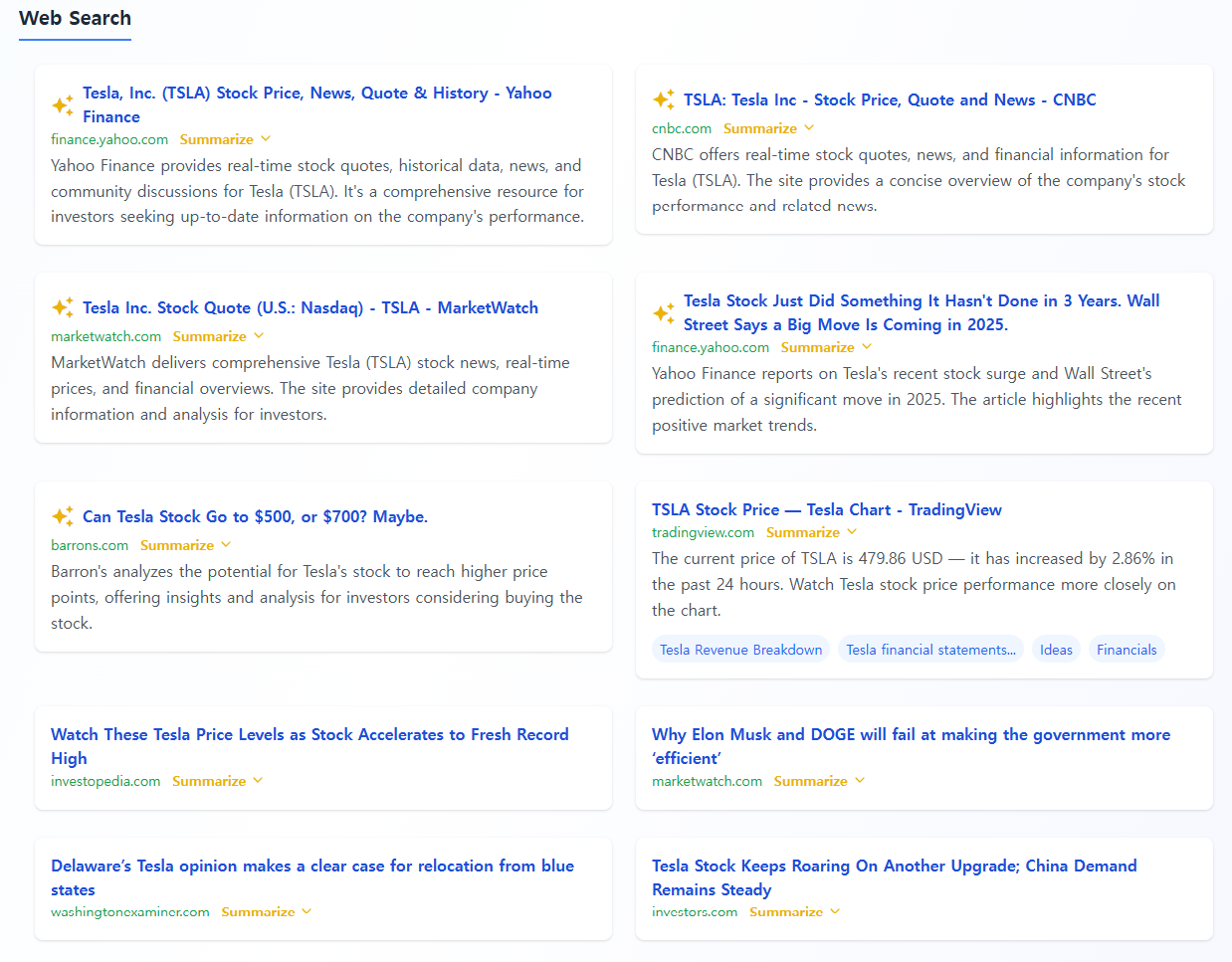Open 'Tesla Stock Just Did Something' article
1232x962 pixels.
coord(922,312)
